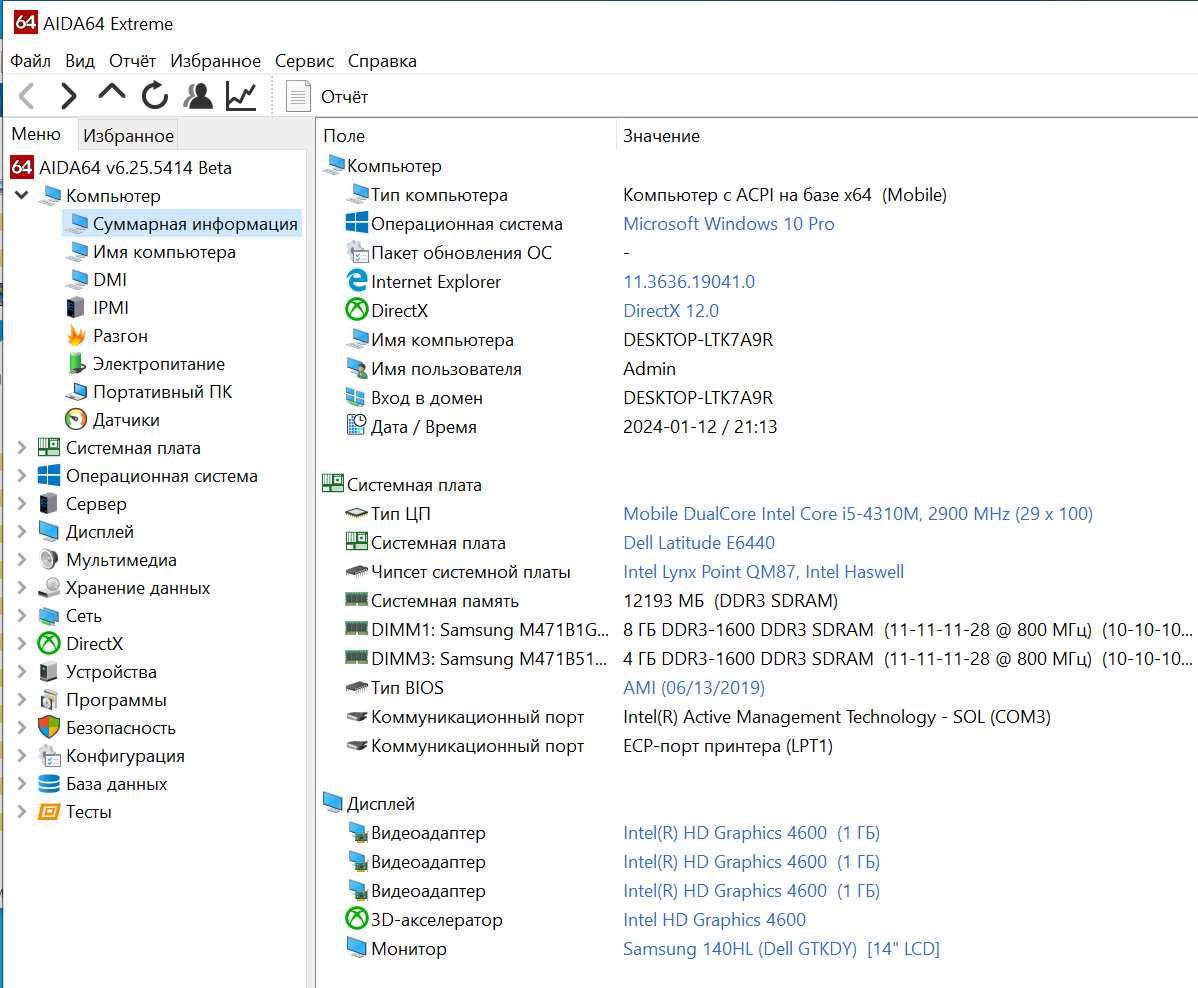Expand the Хранение данных tree node
This screenshot has width=1198, height=988.
[21, 588]
